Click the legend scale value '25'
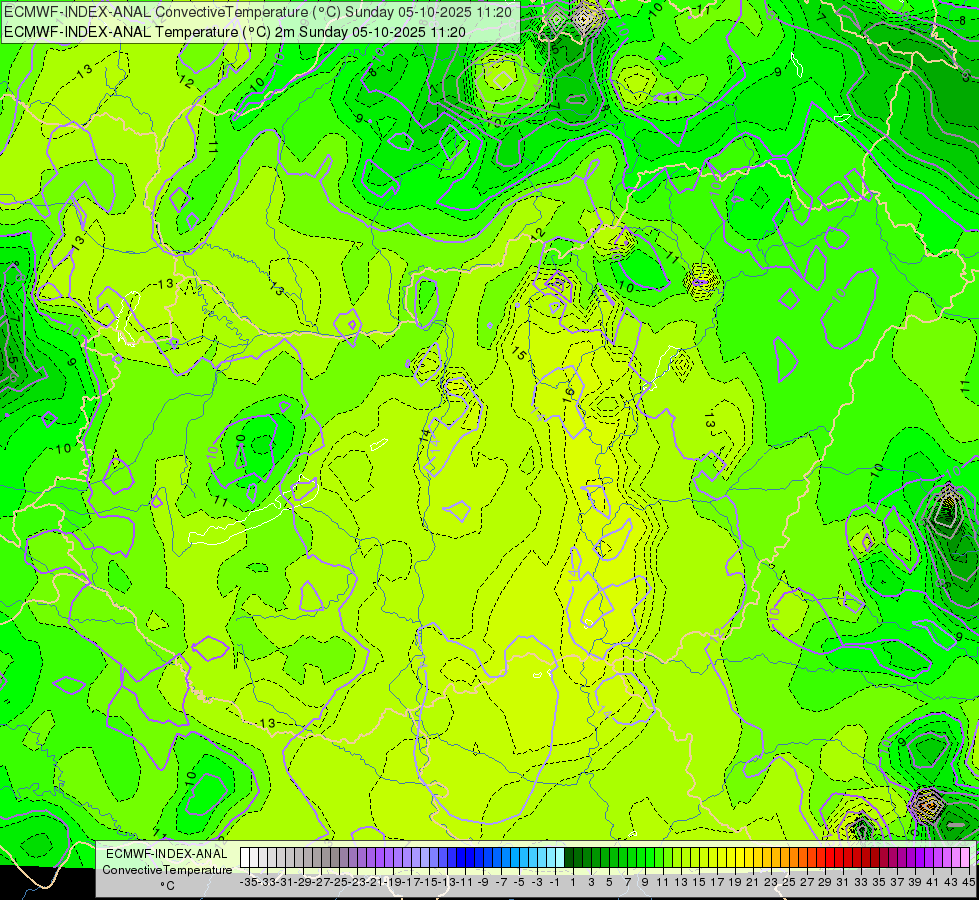 789,882
